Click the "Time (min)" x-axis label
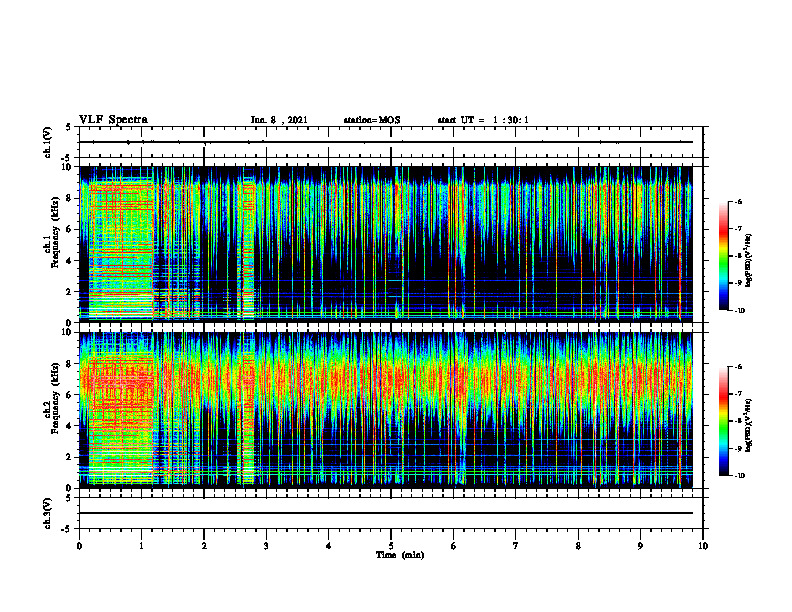The width and height of the screenshot is (792, 612). [400, 555]
